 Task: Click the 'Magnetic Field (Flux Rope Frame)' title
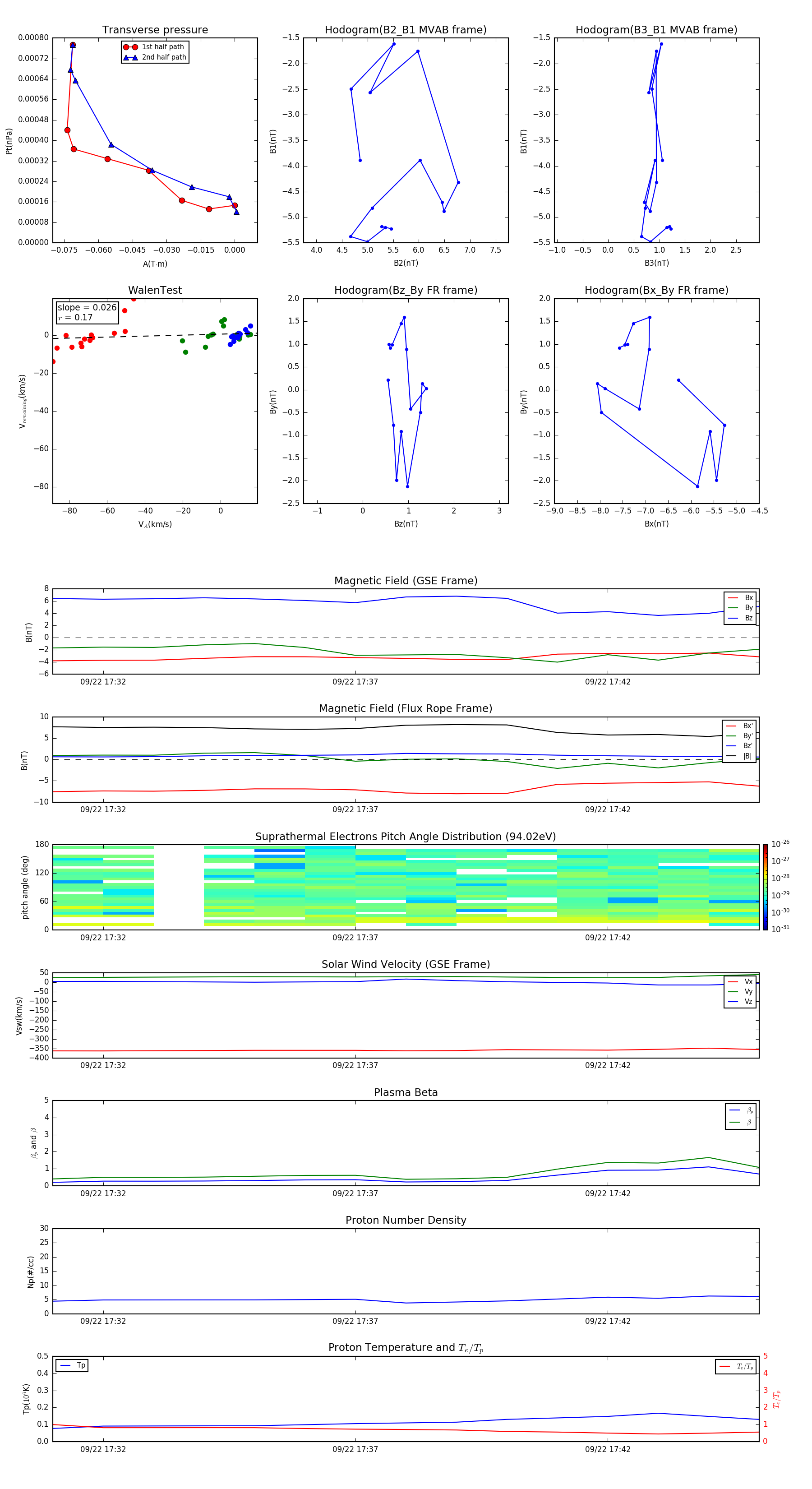point(406,709)
